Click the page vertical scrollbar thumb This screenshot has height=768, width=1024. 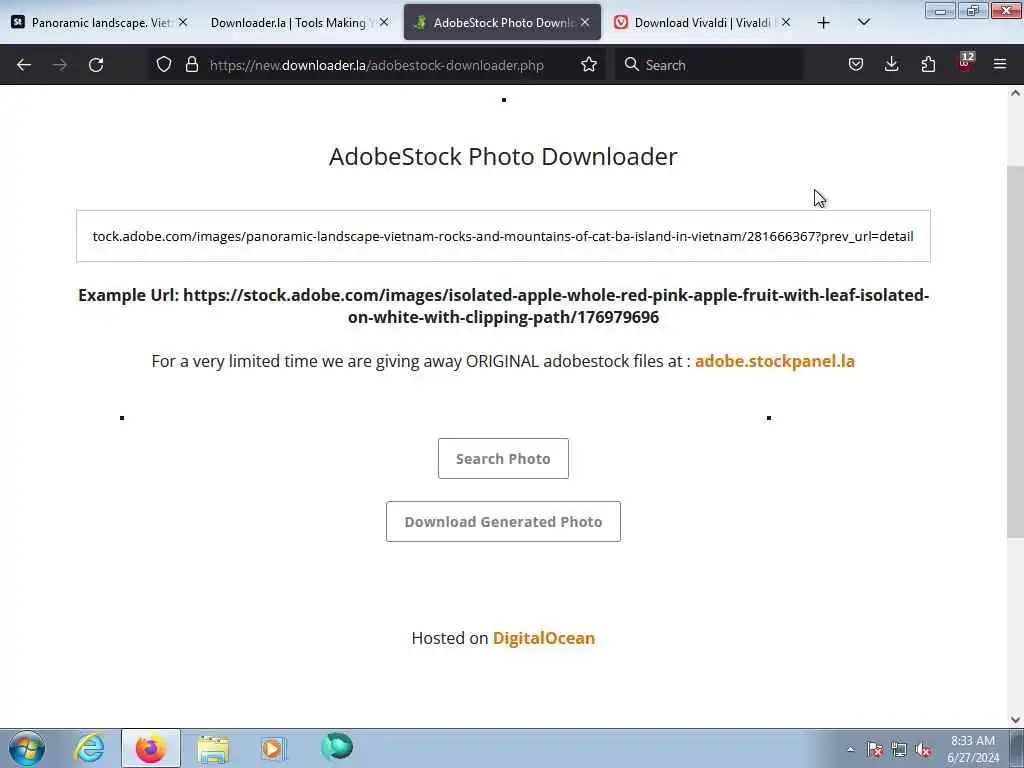point(1015,353)
